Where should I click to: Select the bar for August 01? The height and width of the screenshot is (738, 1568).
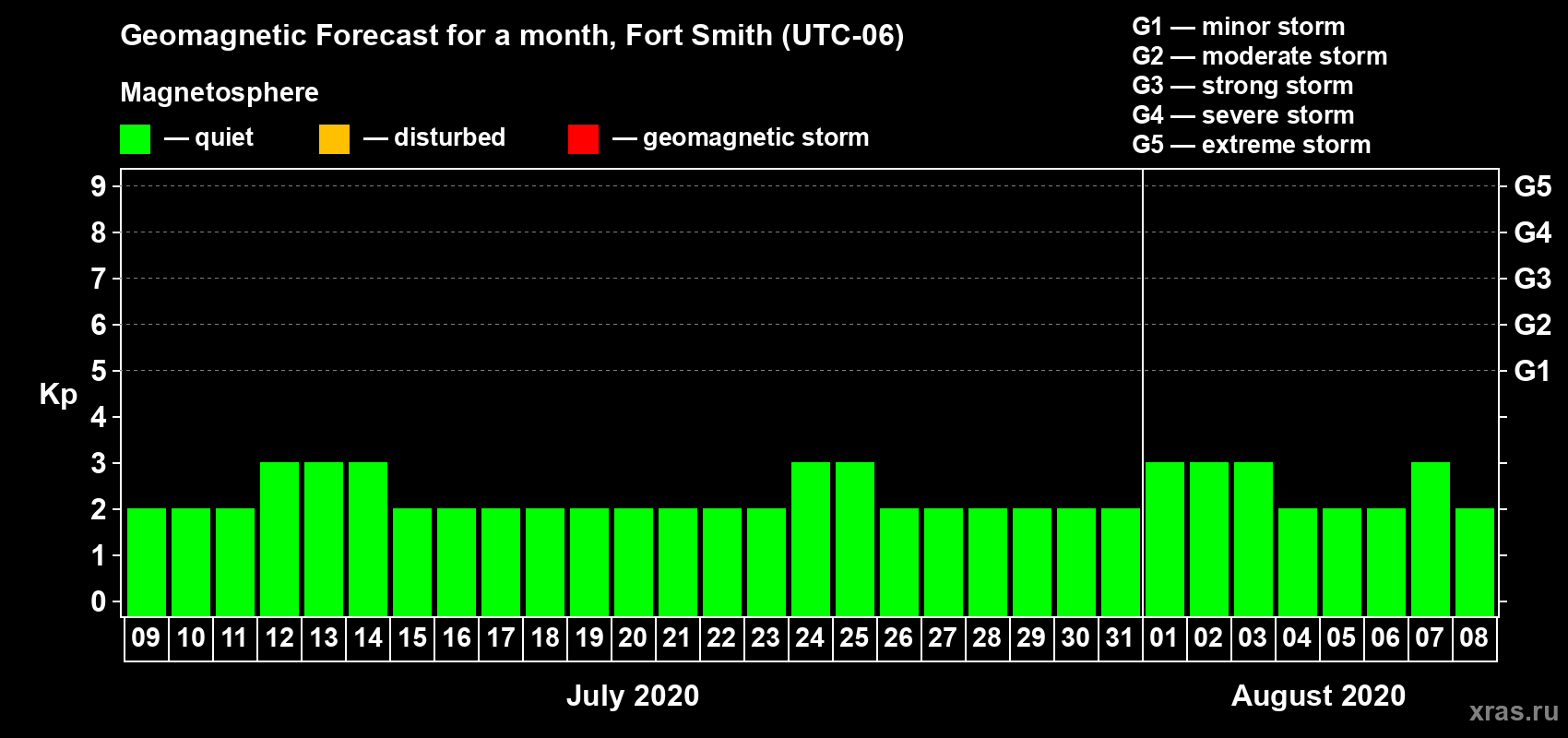click(1165, 539)
